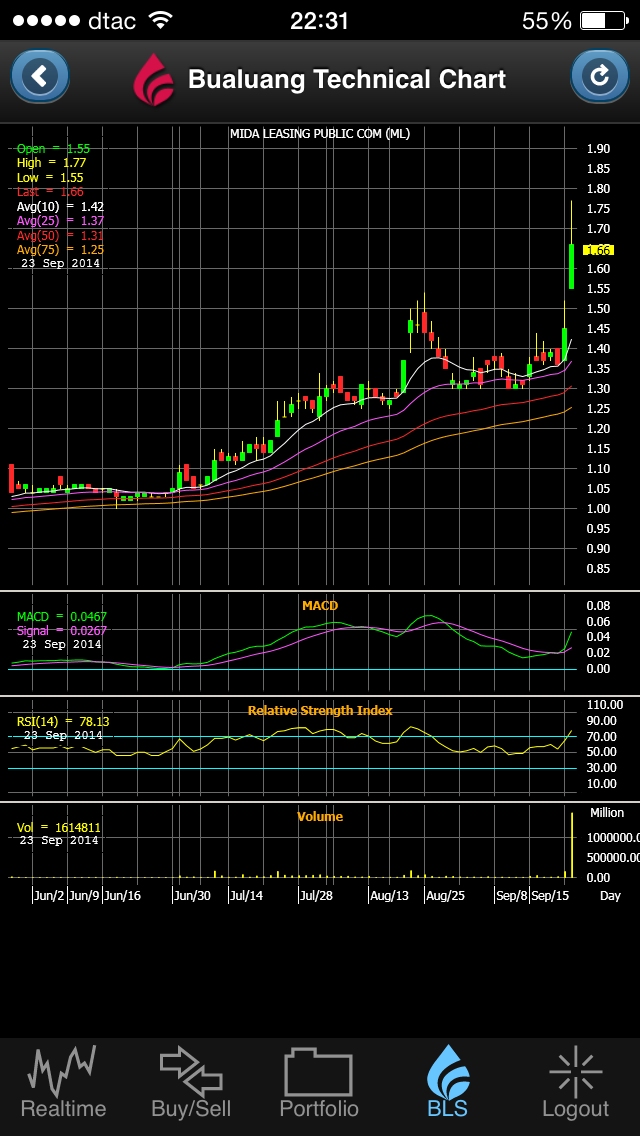This screenshot has width=640, height=1136.
Task: Tap the Avg(10) = 1.42 legend
Action: pyautogui.click(x=60, y=206)
